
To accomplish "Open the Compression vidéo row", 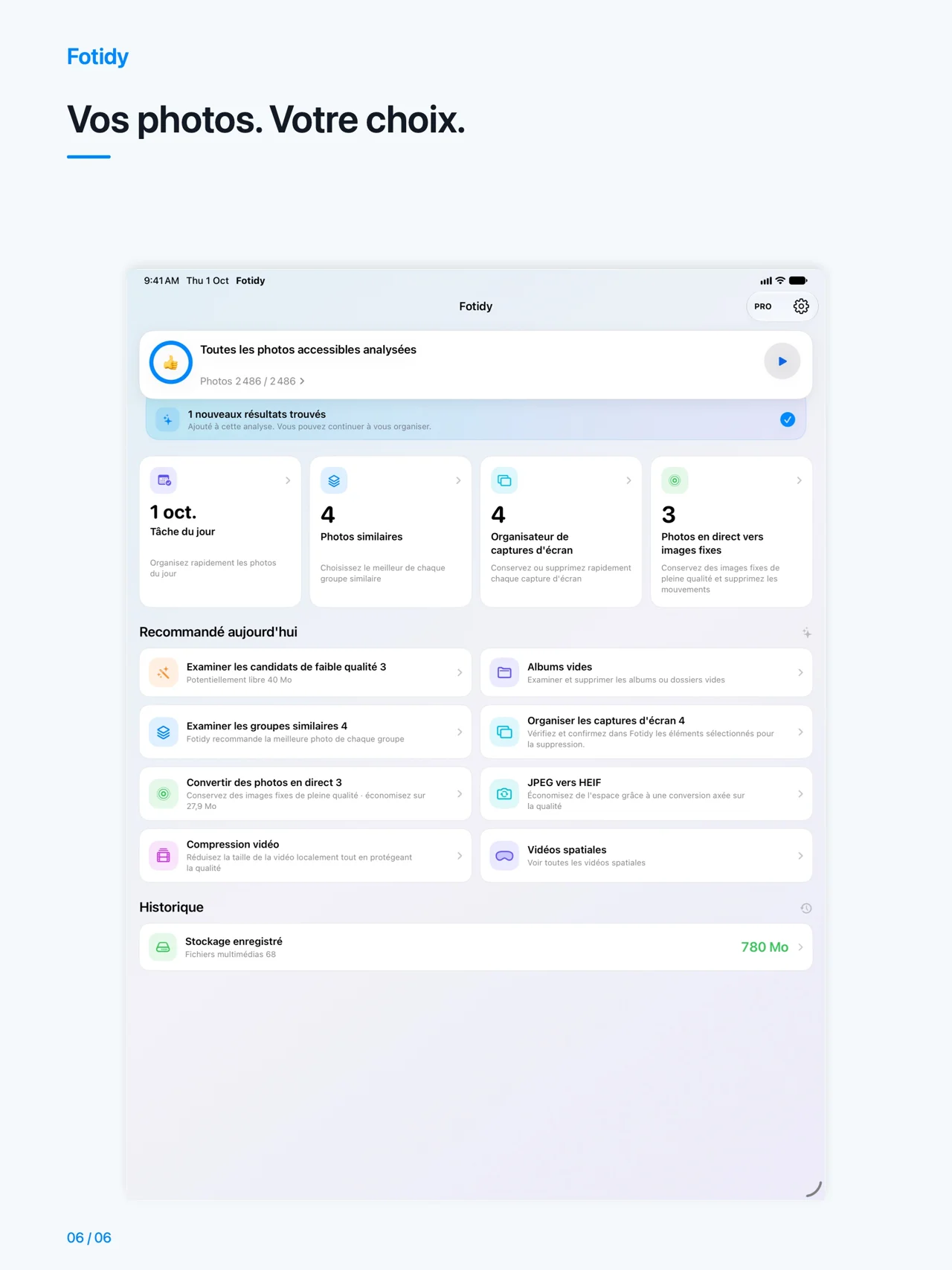I will (x=306, y=856).
